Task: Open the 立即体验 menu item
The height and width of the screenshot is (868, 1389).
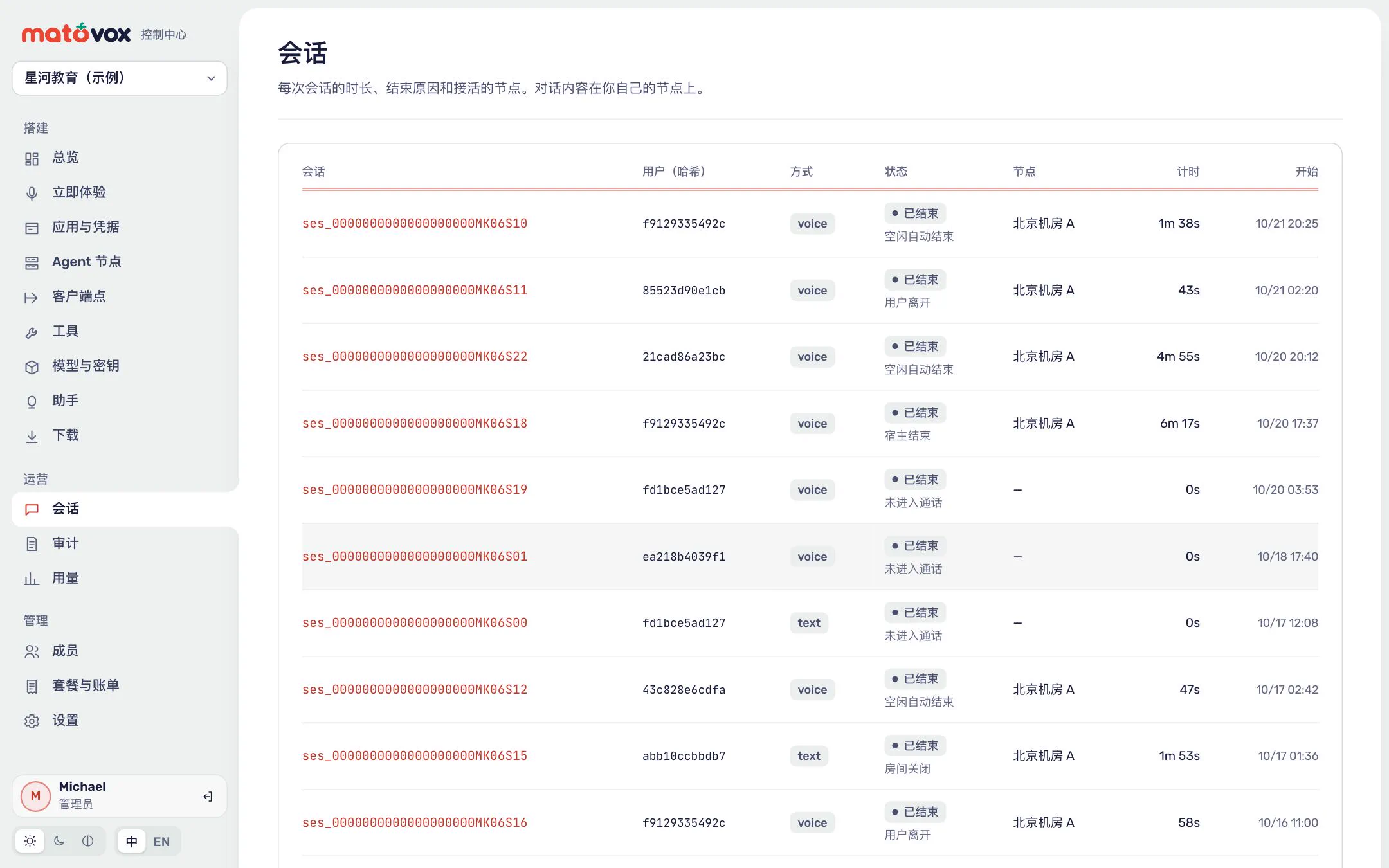Action: (x=125, y=193)
